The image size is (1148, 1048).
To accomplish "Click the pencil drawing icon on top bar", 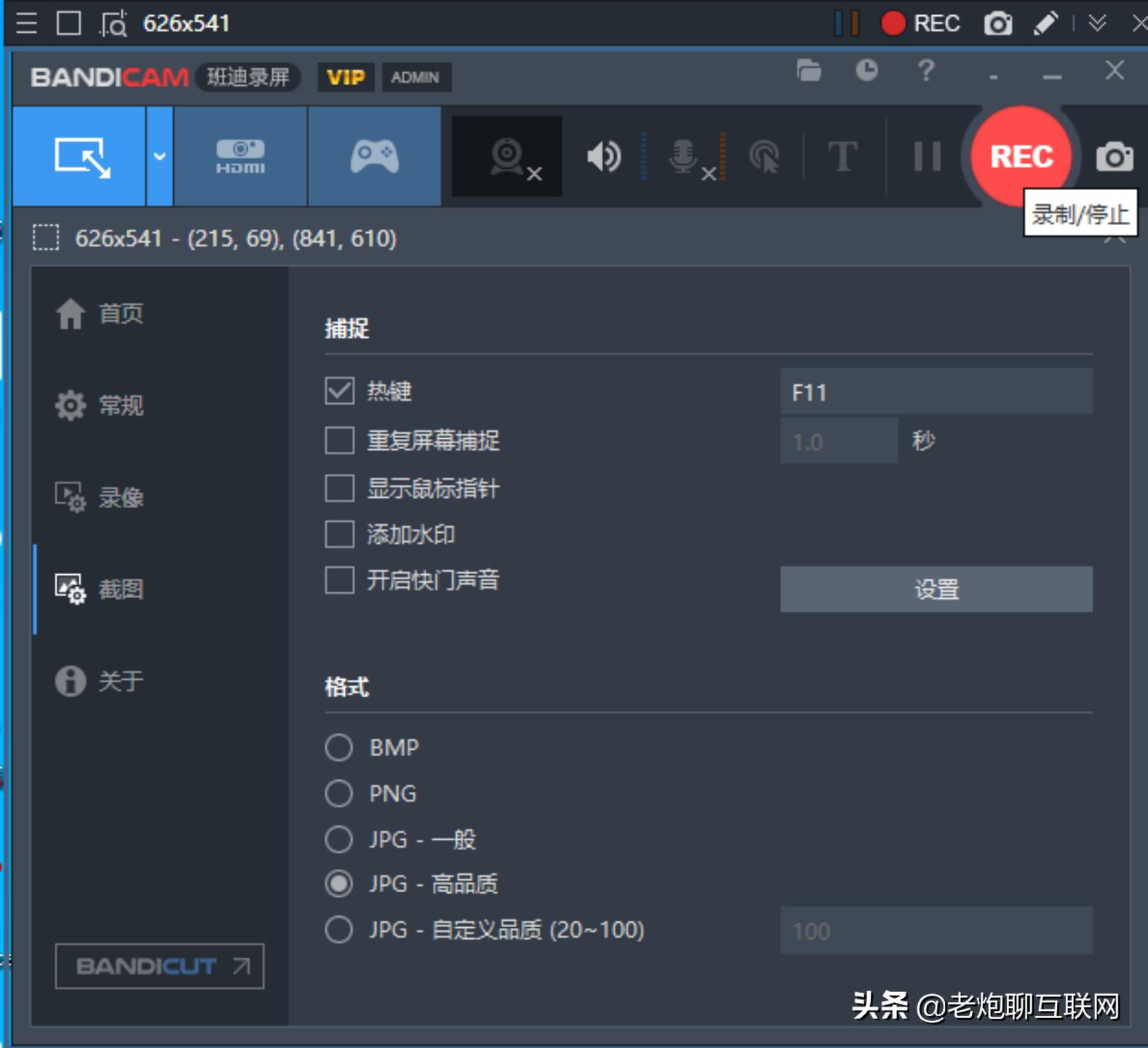I will [1045, 23].
